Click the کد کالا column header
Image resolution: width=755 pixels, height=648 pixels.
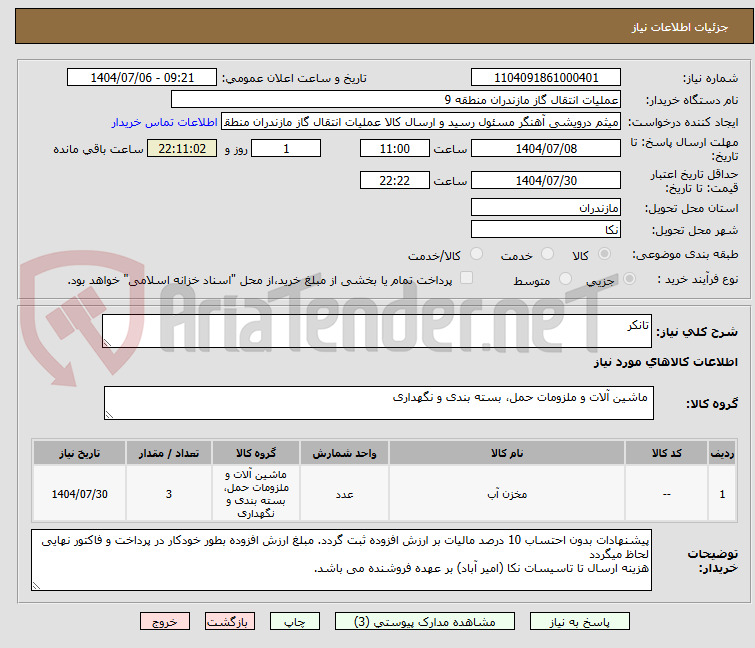[666, 453]
